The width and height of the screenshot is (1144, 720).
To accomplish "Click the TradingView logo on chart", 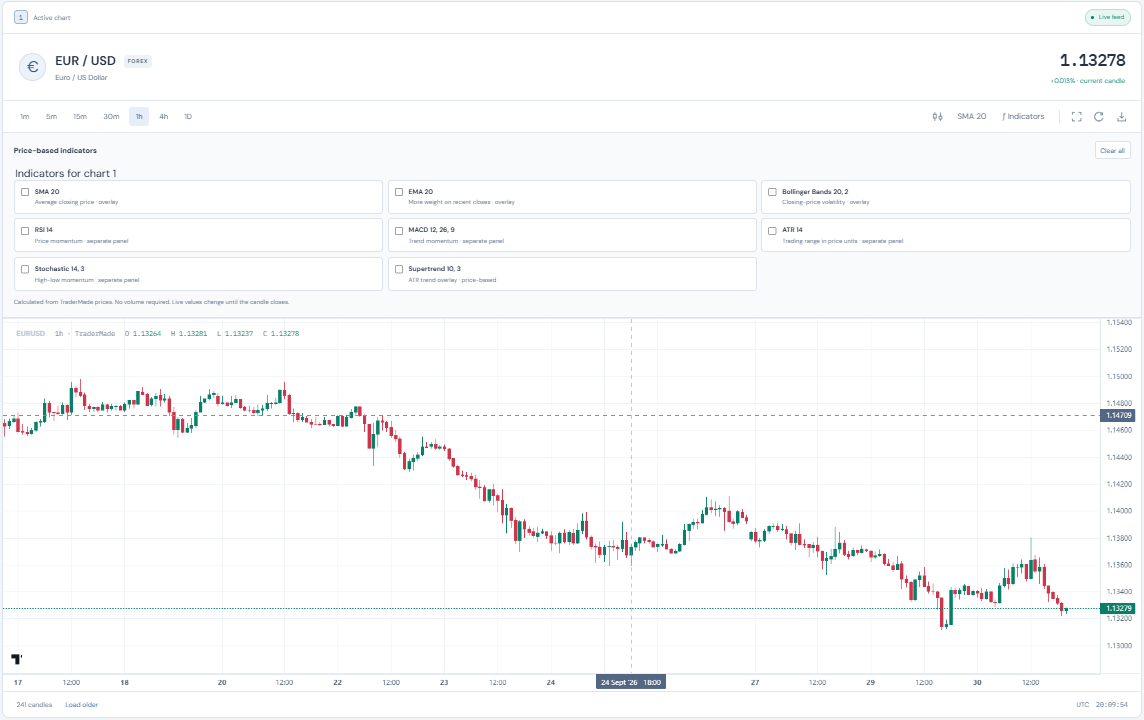I will (17, 659).
